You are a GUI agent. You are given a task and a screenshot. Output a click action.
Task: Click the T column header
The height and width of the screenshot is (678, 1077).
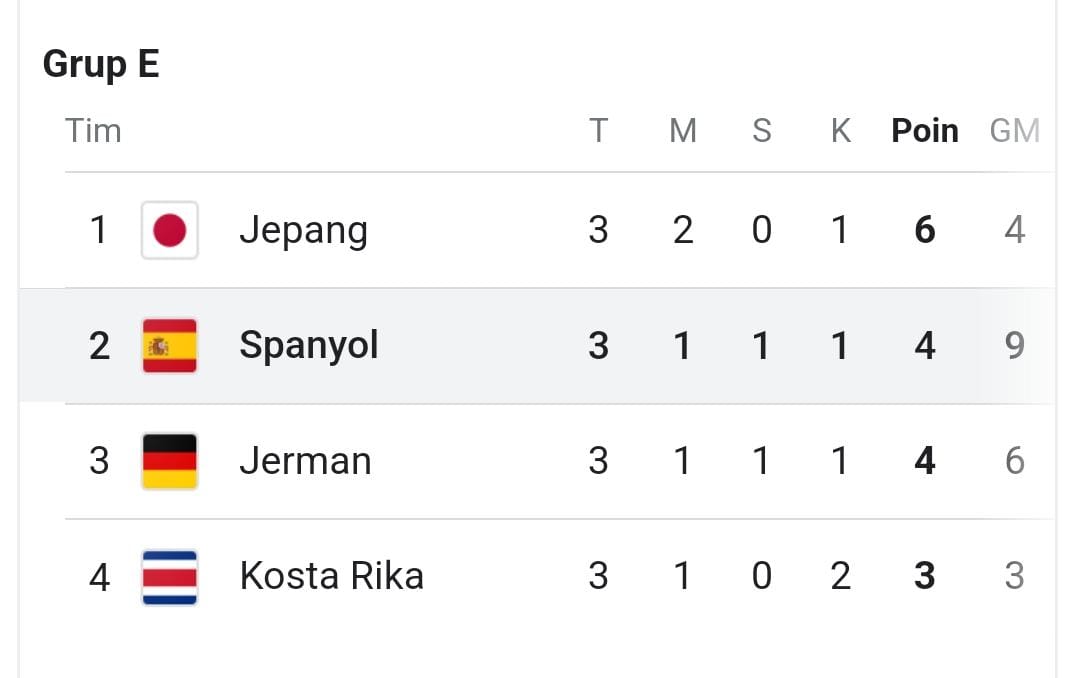coord(598,131)
